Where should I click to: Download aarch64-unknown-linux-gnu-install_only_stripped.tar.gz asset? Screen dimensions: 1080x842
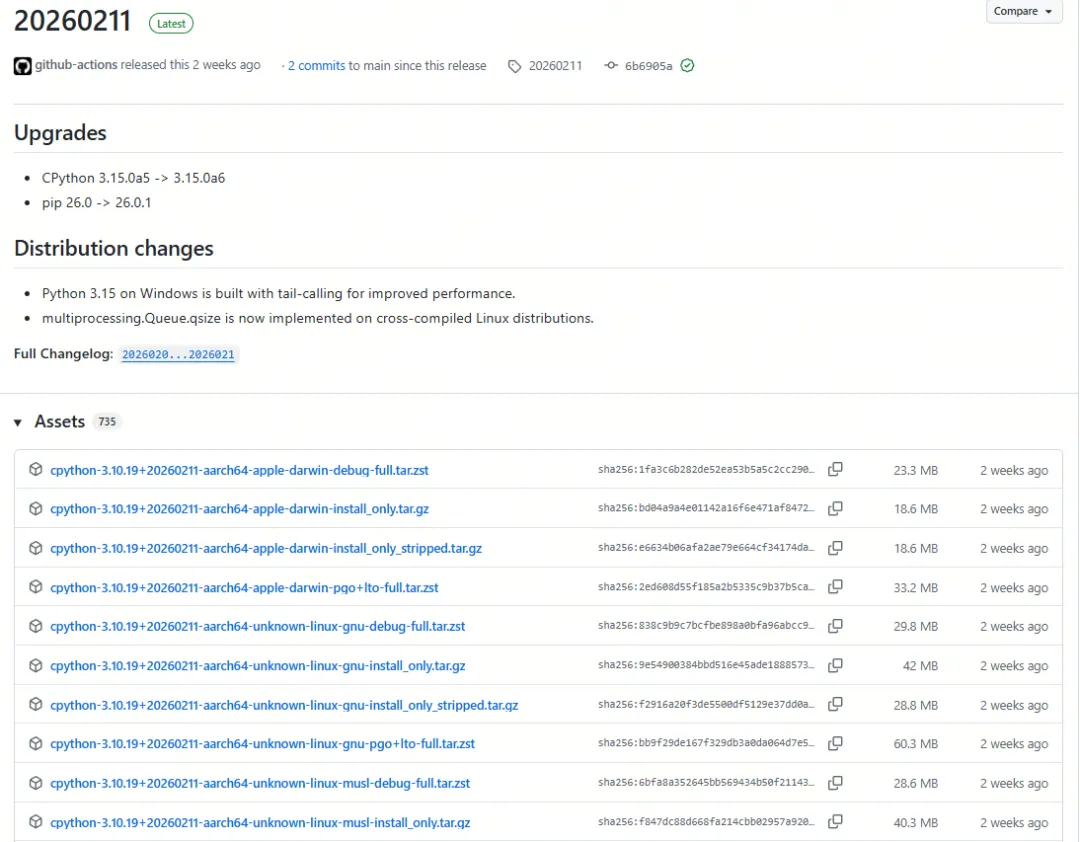coord(284,706)
